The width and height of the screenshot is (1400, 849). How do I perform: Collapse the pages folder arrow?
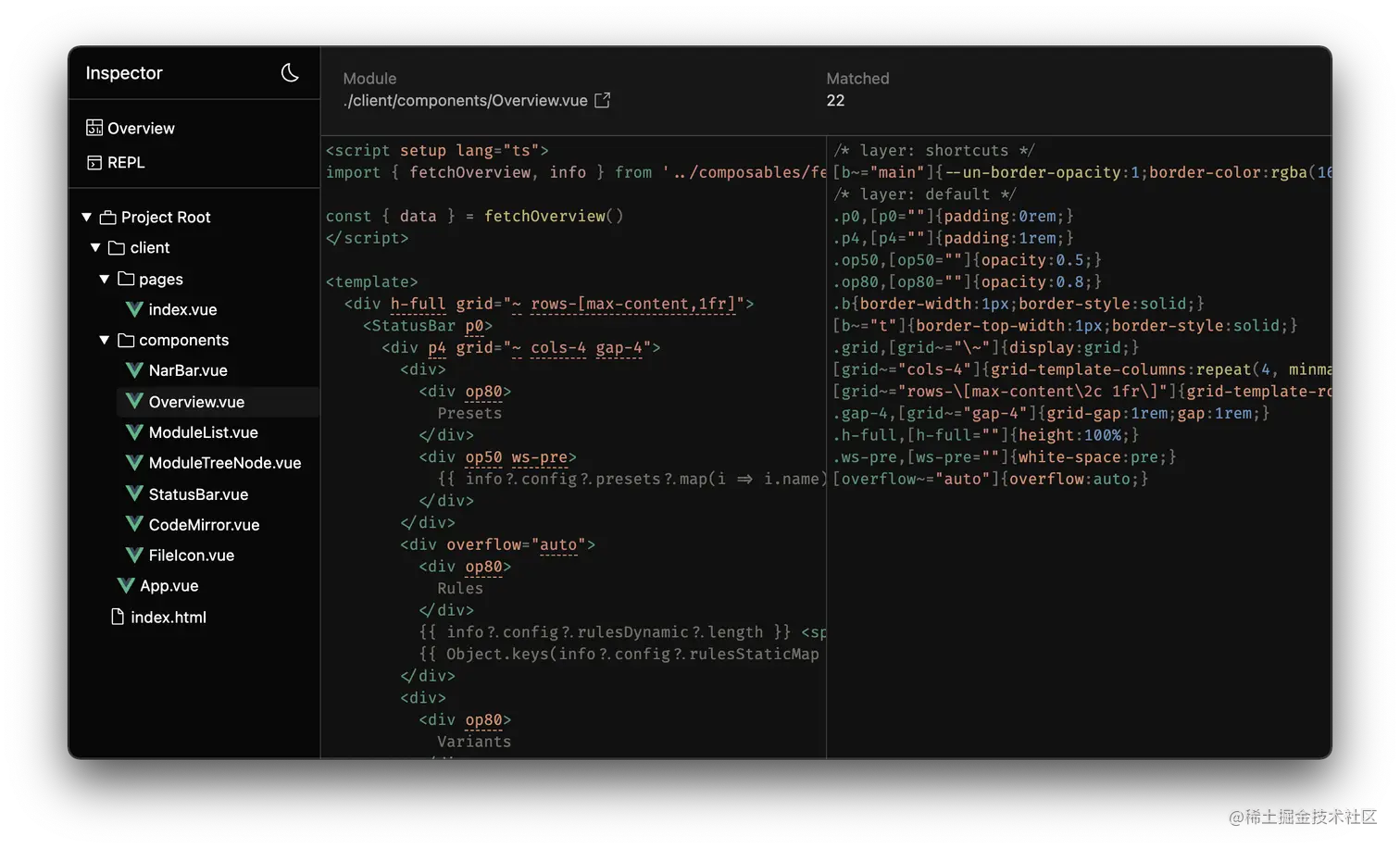pyautogui.click(x=105, y=279)
